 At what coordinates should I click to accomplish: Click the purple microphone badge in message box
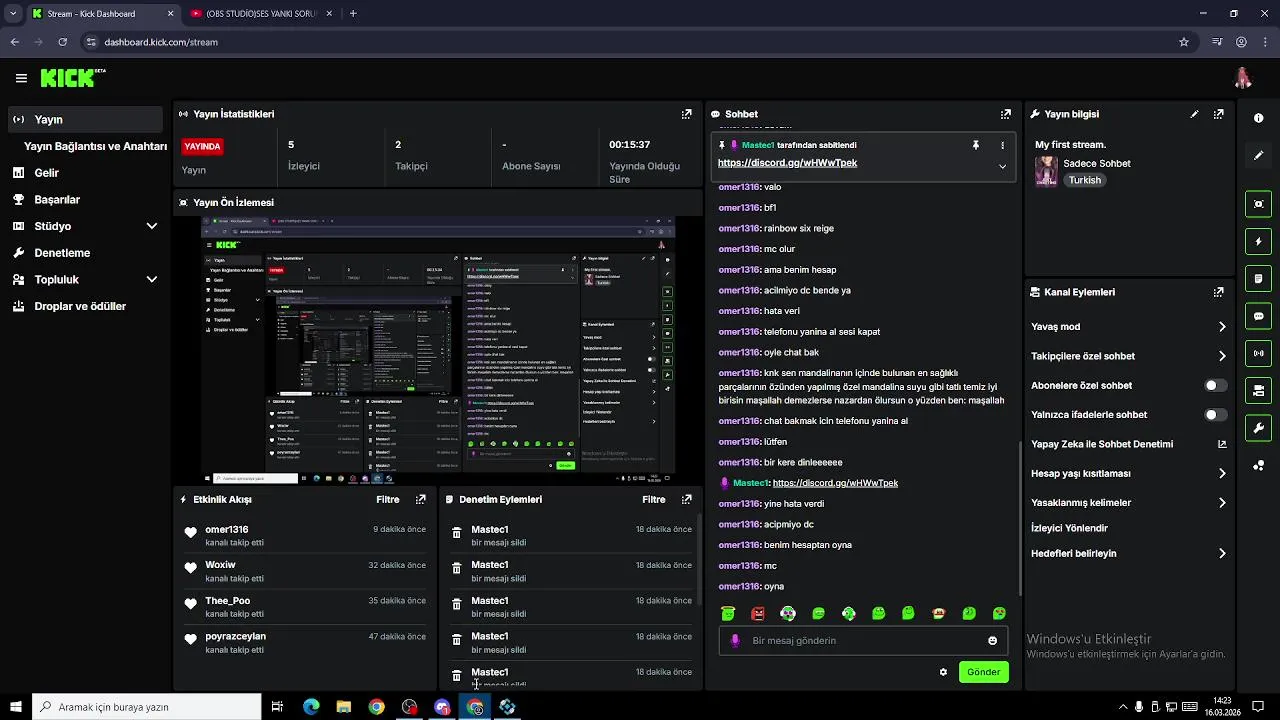tap(735, 641)
